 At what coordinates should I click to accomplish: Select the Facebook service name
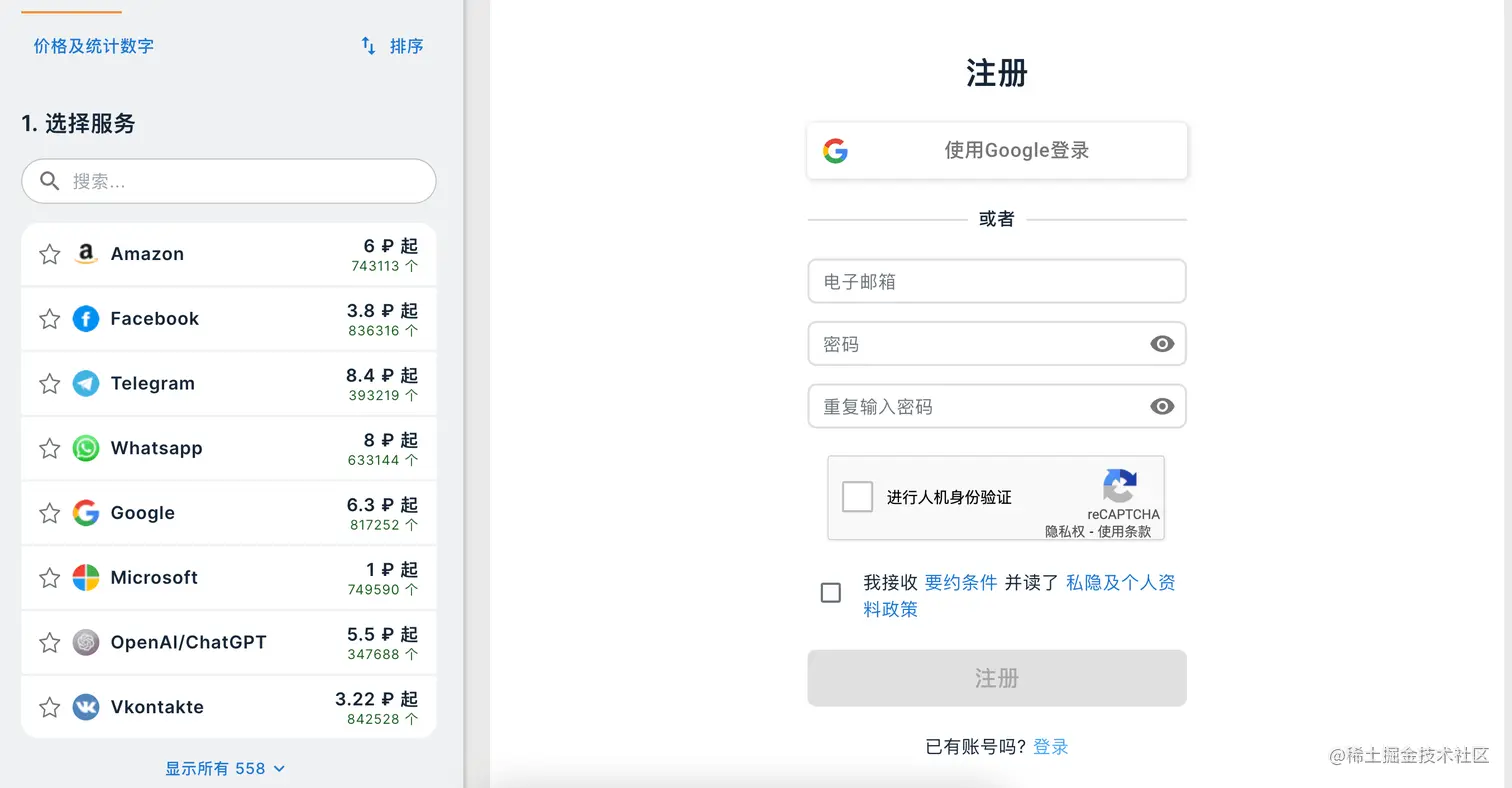pos(155,319)
